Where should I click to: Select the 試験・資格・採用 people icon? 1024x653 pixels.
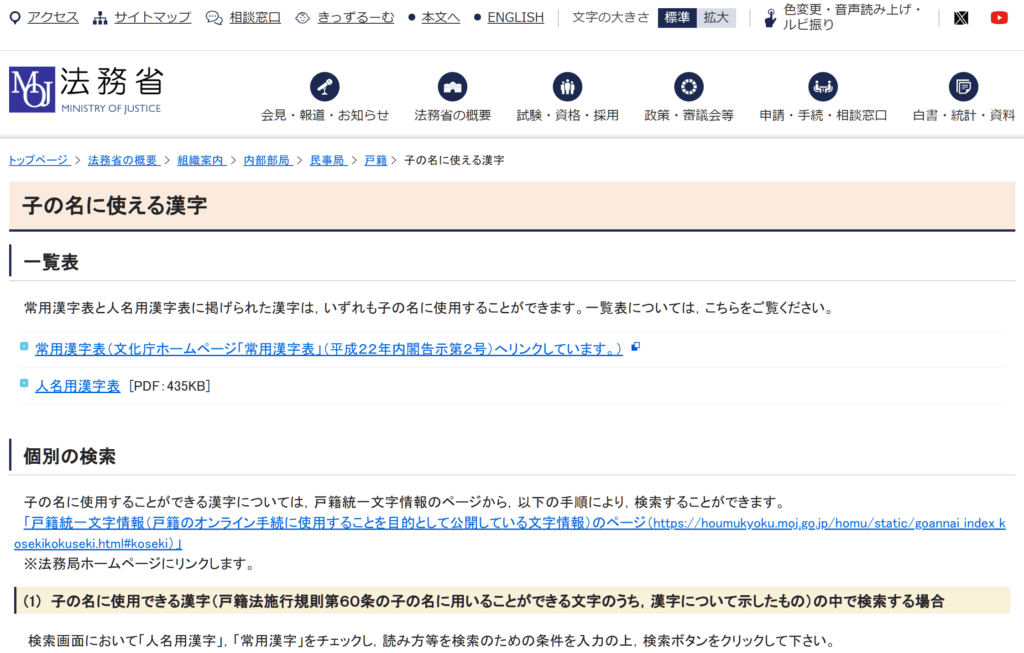coord(567,87)
